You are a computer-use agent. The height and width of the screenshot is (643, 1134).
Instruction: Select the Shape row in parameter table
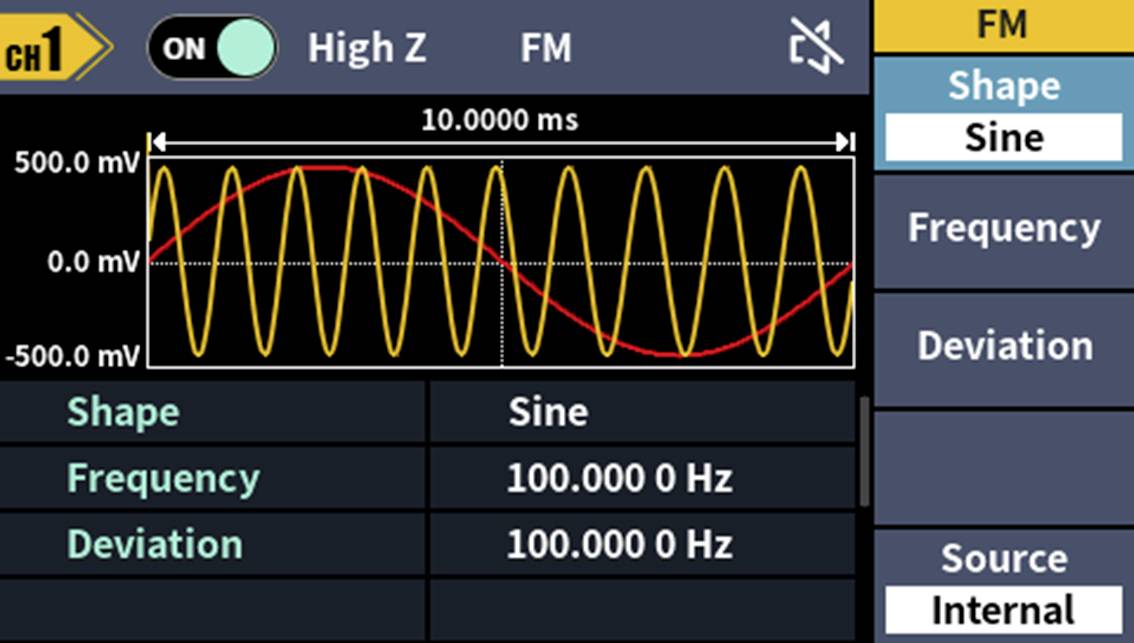point(120,410)
